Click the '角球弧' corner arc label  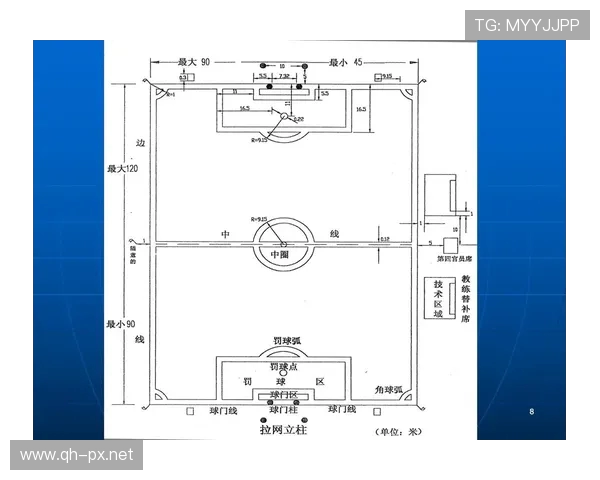tap(389, 390)
